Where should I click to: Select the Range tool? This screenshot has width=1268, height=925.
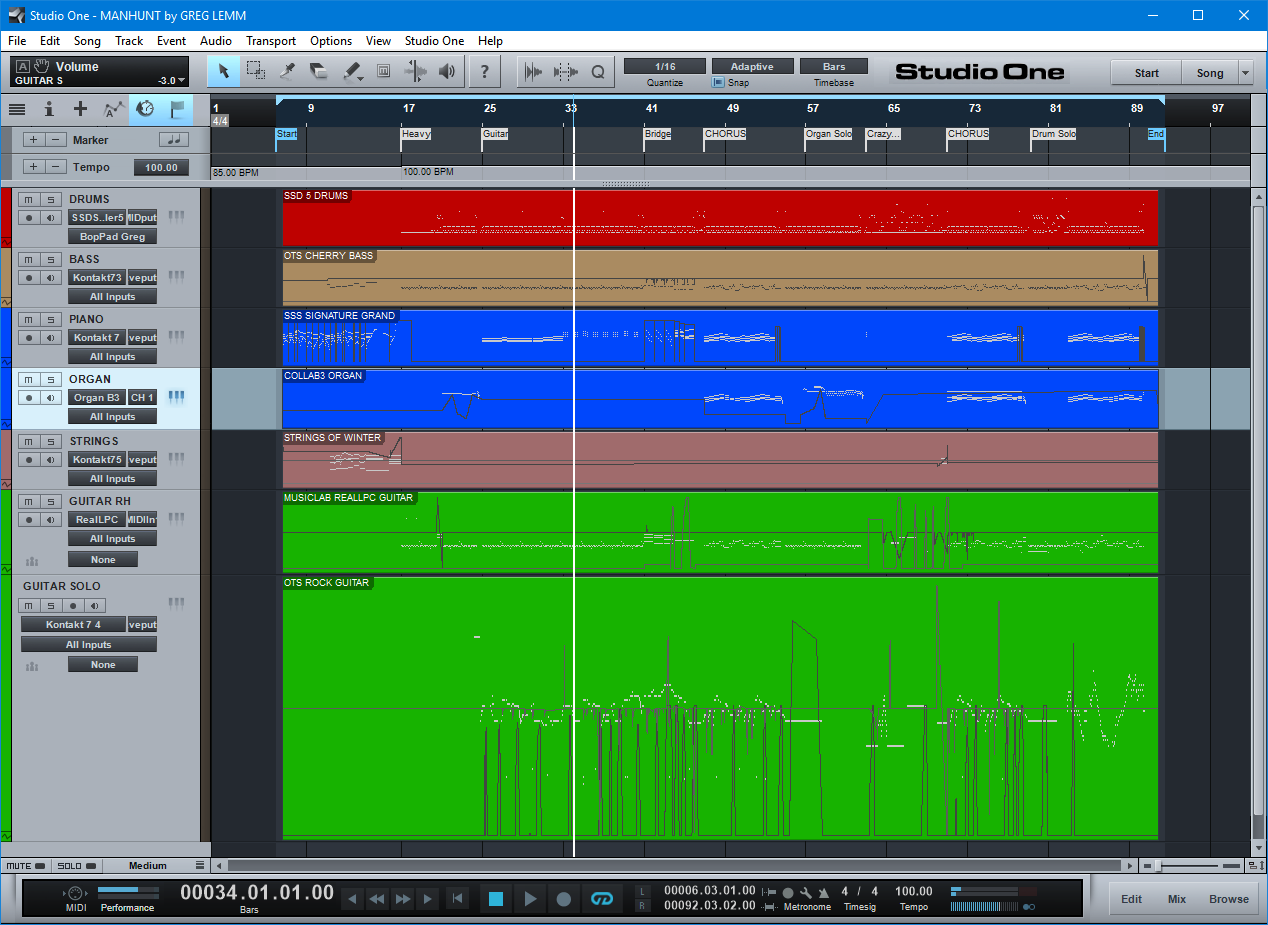point(256,71)
